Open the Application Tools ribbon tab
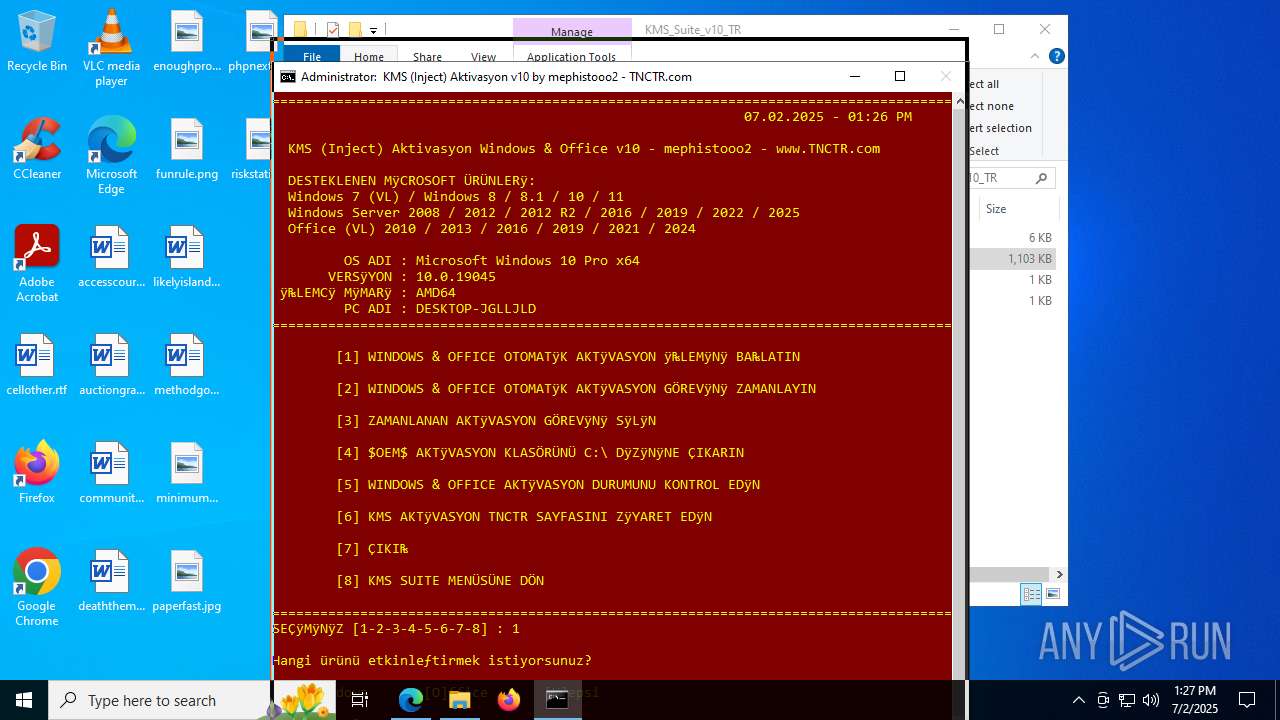Viewport: 1280px width, 720px height. [x=572, y=57]
